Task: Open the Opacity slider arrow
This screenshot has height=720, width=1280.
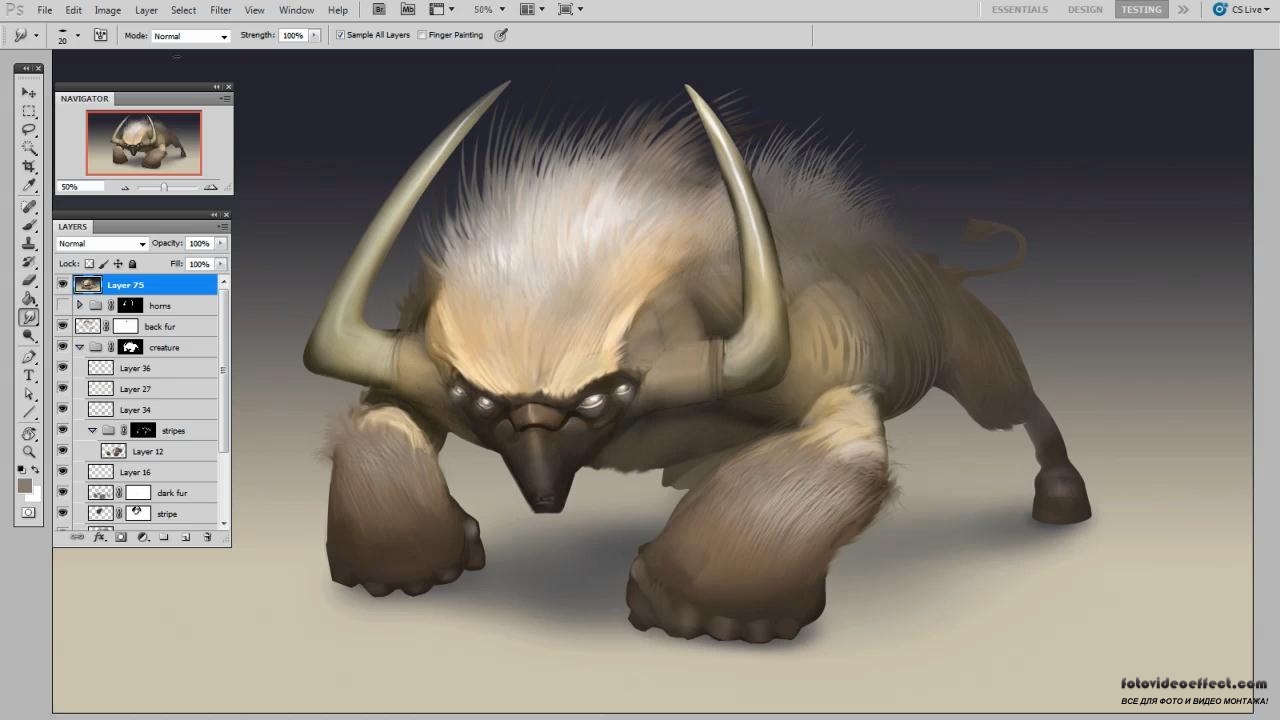Action: 221,244
